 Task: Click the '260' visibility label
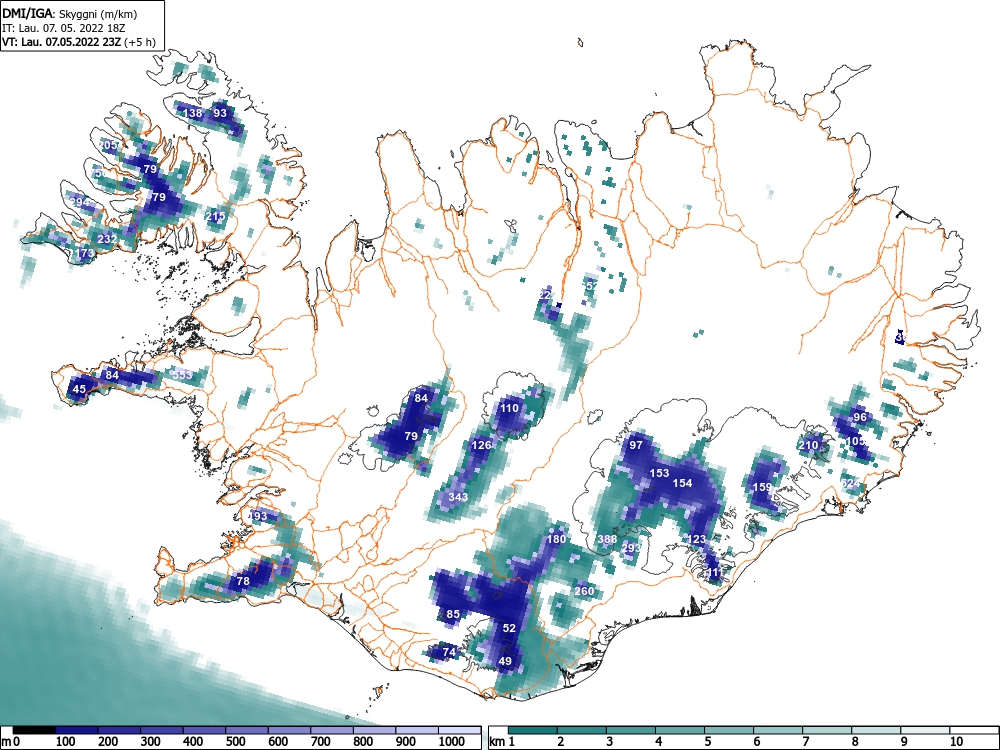584,591
